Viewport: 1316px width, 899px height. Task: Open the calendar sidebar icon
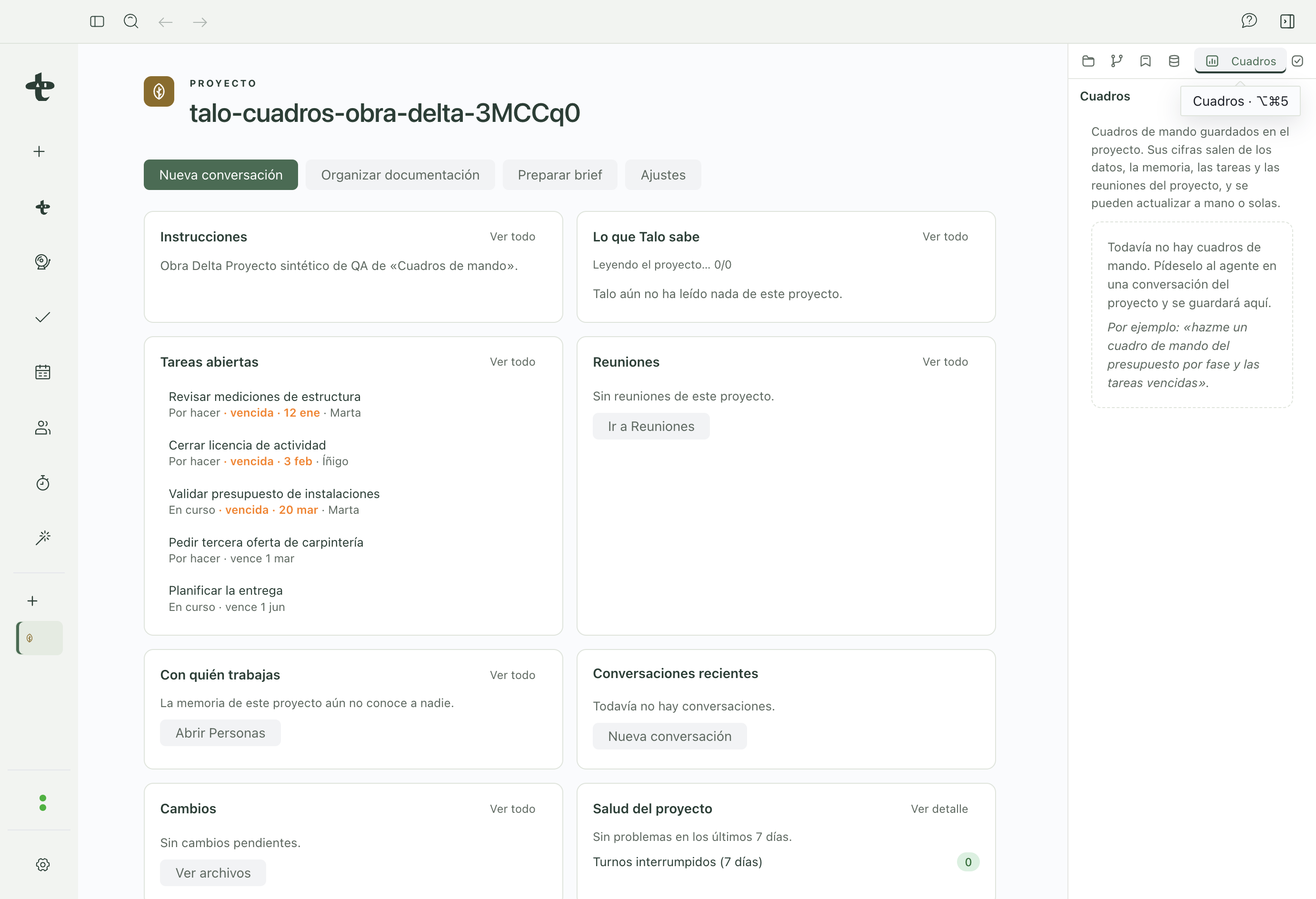click(x=42, y=372)
